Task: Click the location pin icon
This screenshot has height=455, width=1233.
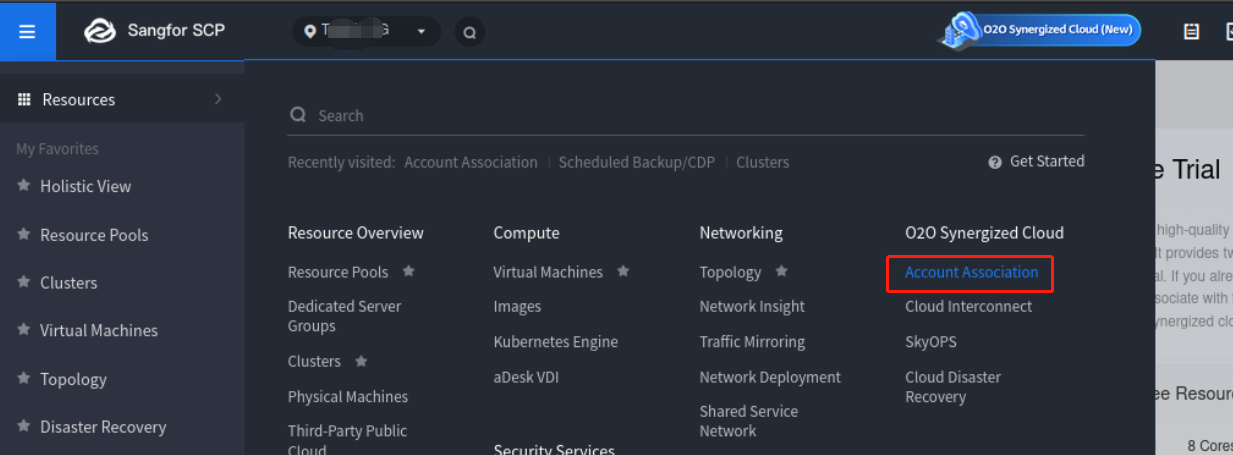Action: (310, 32)
